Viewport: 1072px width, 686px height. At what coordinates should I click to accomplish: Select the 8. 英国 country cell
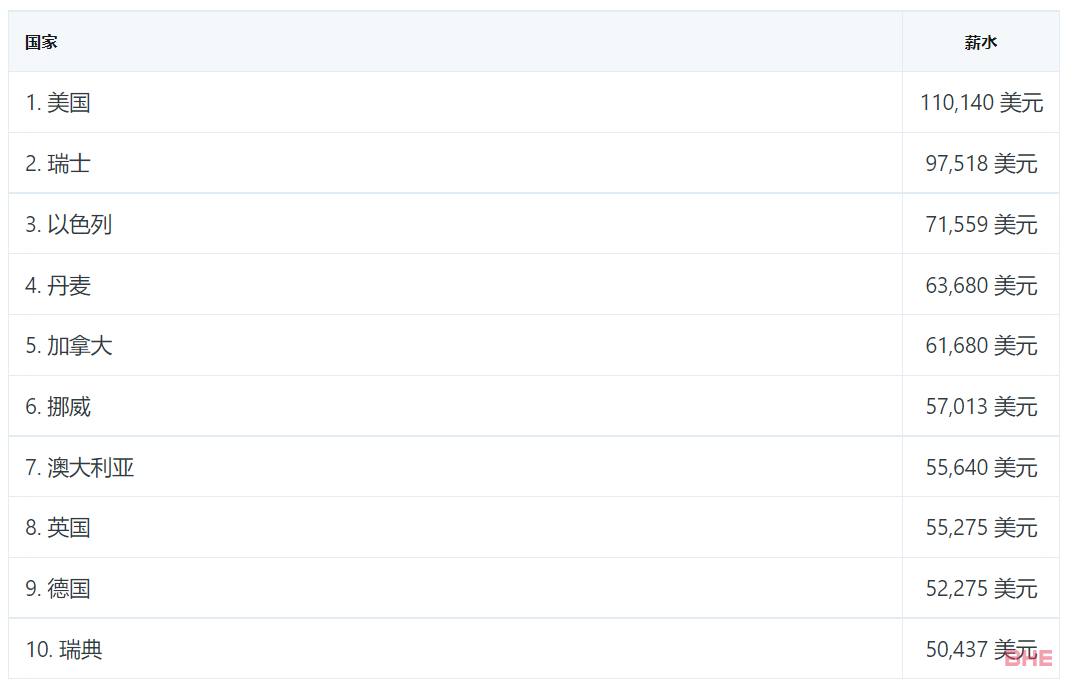58,528
